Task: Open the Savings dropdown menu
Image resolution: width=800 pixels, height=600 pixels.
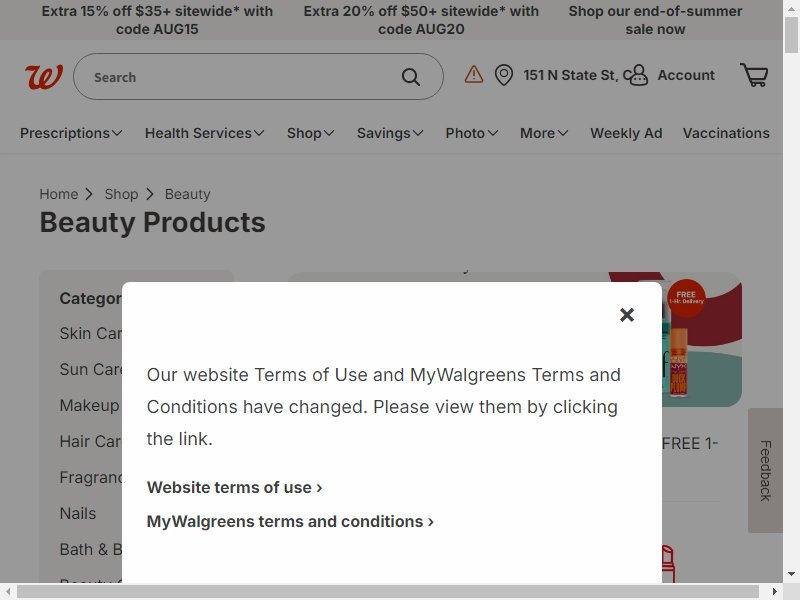Action: click(390, 133)
